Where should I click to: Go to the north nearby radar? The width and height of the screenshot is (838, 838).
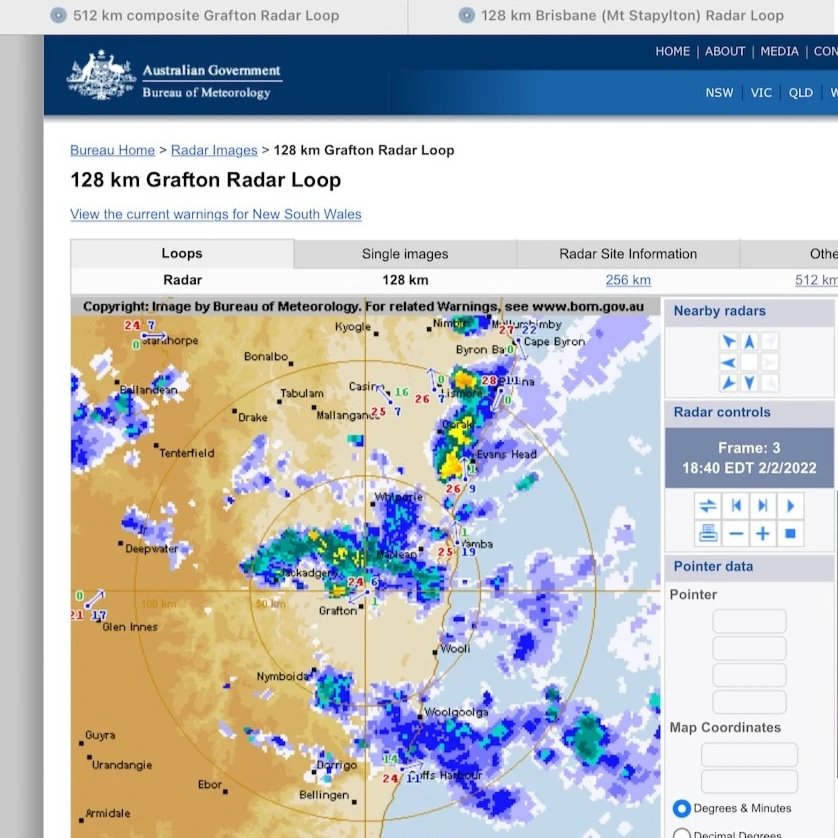749,342
